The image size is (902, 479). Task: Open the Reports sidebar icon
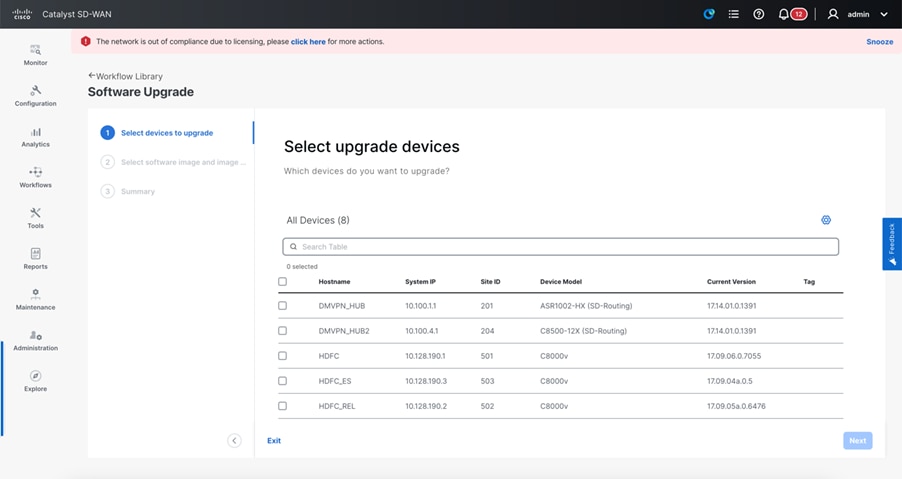click(x=35, y=254)
